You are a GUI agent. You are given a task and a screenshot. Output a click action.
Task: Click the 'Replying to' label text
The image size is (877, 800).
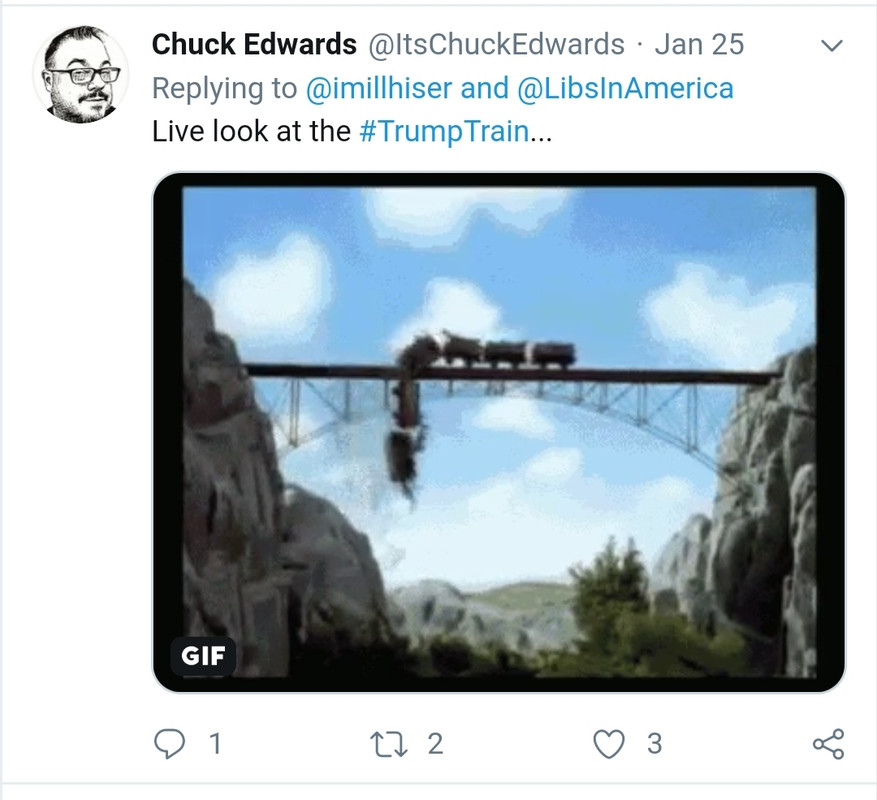(x=224, y=89)
